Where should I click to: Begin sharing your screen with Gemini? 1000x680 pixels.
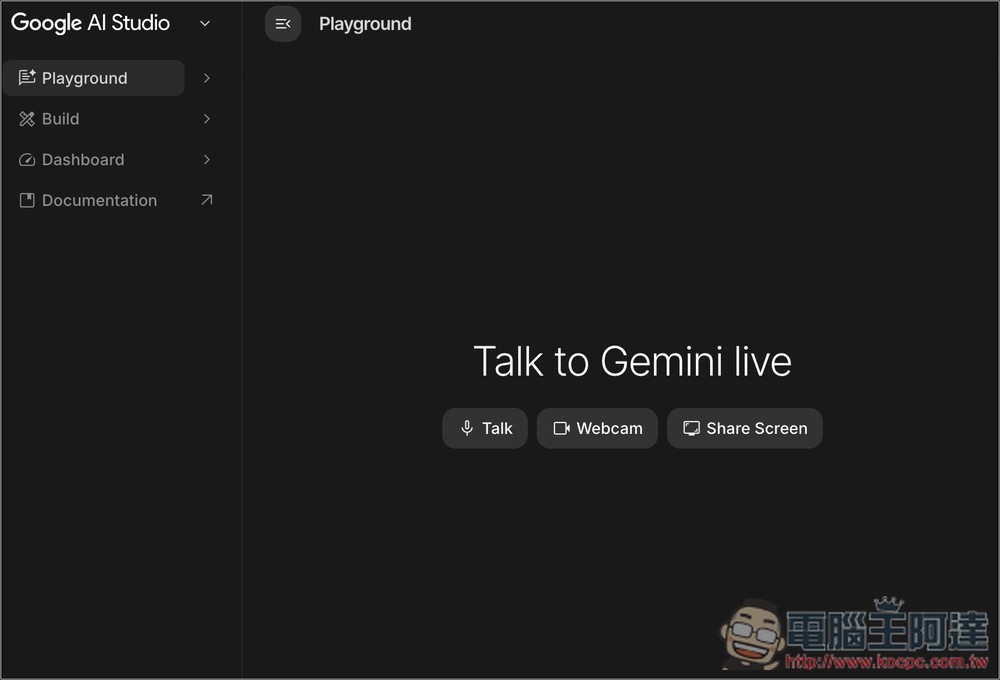[x=744, y=428]
